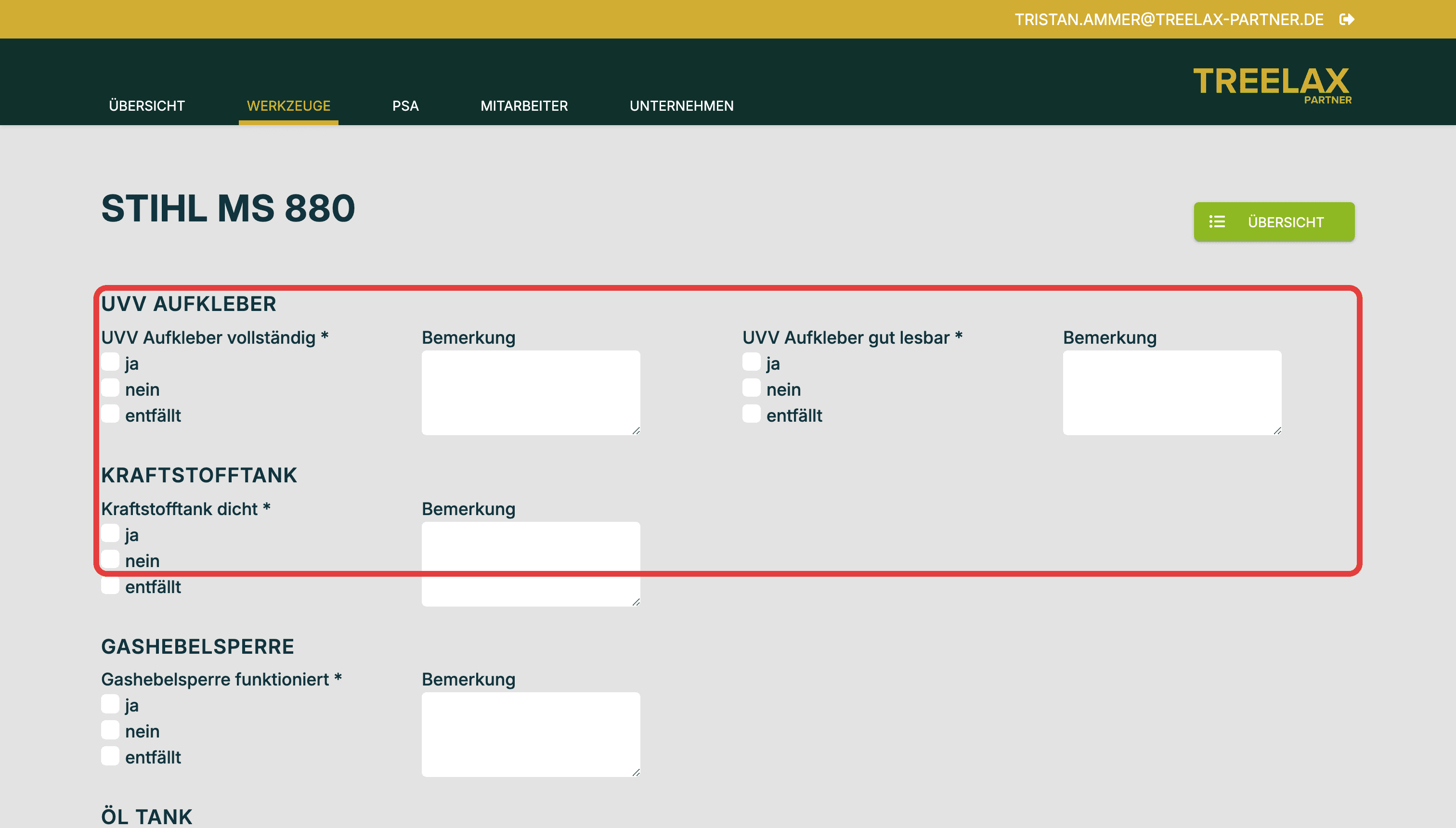
Task: Go to the PSA tab
Action: pyautogui.click(x=405, y=106)
